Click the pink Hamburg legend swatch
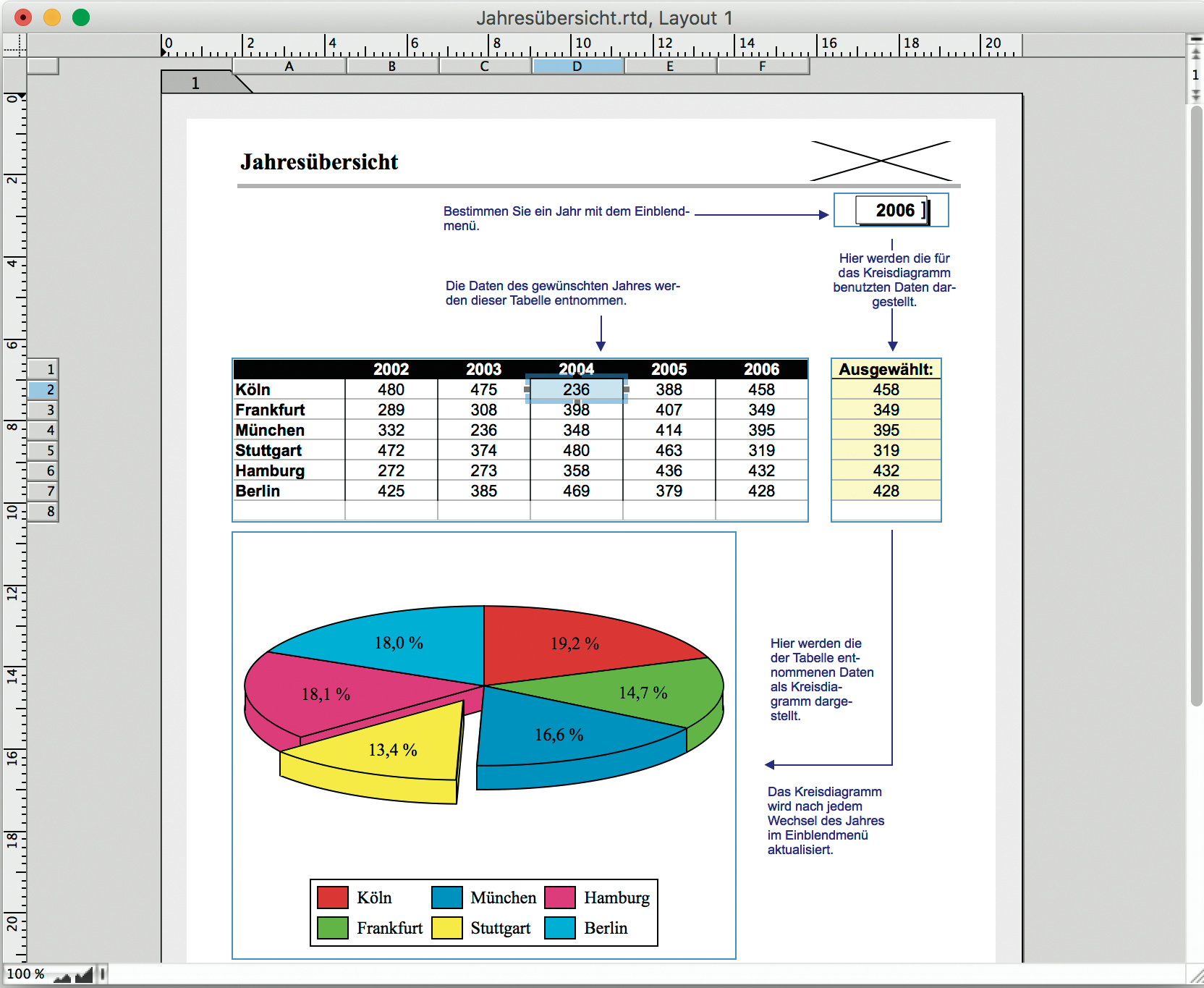The image size is (1204, 988). (560, 898)
